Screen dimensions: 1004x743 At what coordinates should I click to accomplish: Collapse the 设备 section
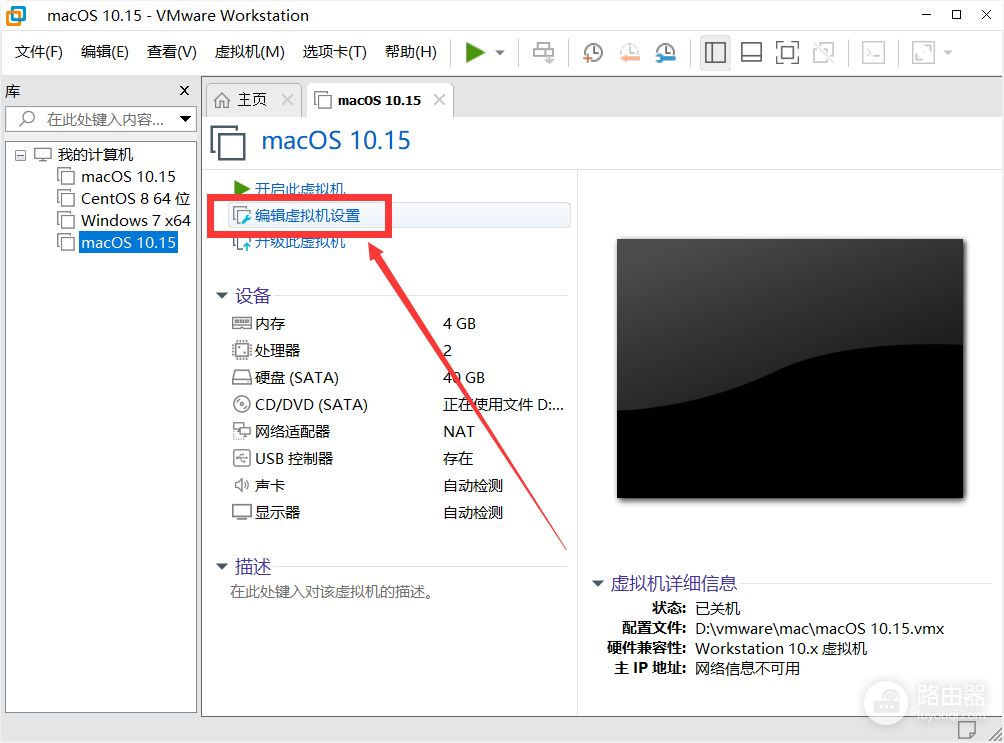click(x=222, y=296)
